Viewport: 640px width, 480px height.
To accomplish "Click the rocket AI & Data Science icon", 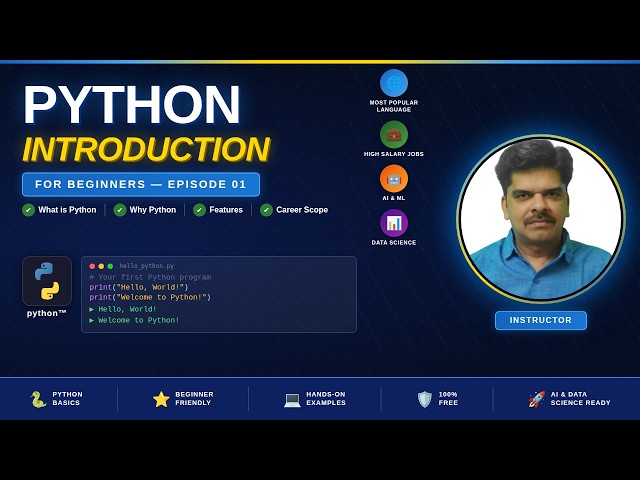I will pyautogui.click(x=537, y=399).
